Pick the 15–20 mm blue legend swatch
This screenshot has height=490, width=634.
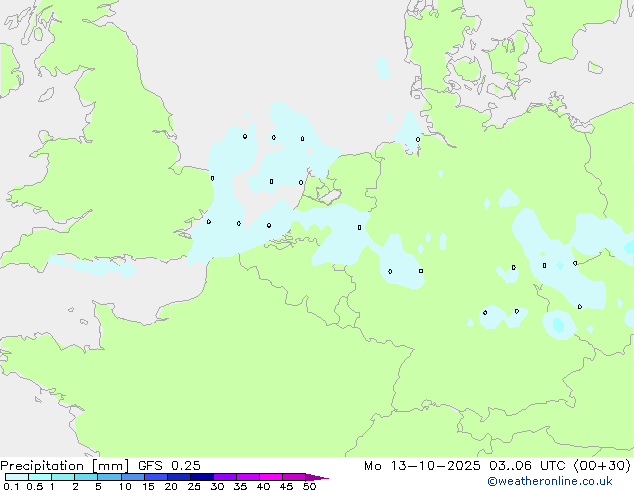[x=156, y=477]
